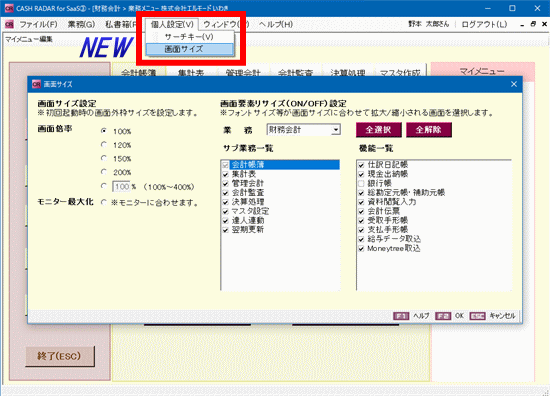Toggle the 給与データ取込 checkbox
This screenshot has height=396, width=550.
click(x=361, y=239)
